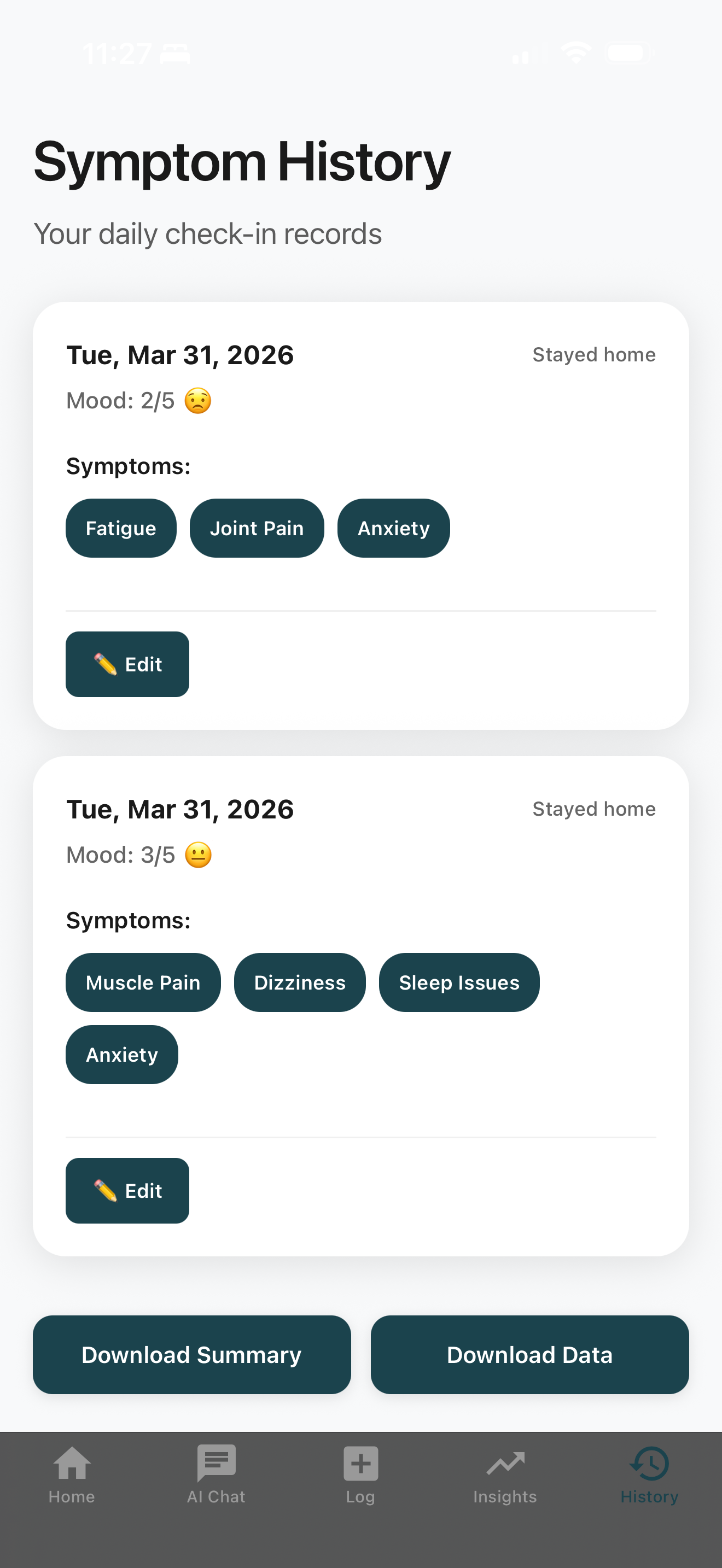
Task: Select the Dizziness symptom chip
Action: point(299,982)
